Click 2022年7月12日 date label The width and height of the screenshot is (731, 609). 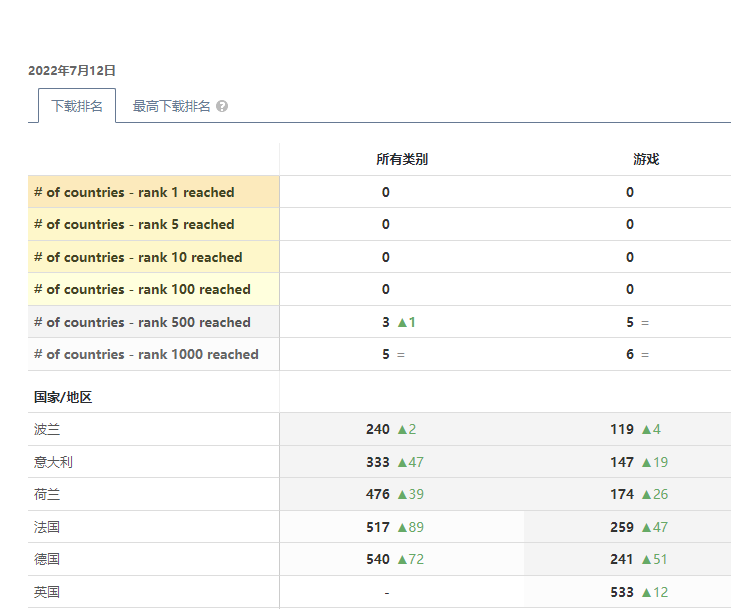pyautogui.click(x=72, y=70)
